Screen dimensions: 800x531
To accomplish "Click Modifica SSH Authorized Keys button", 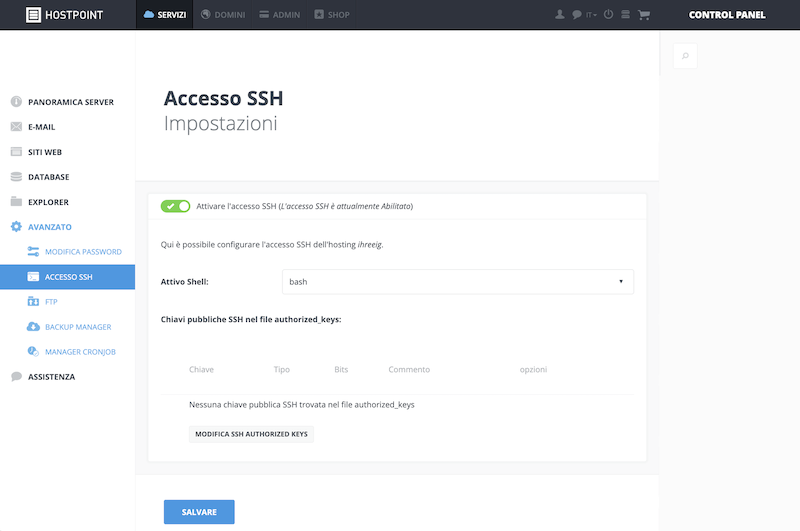I will point(251,434).
